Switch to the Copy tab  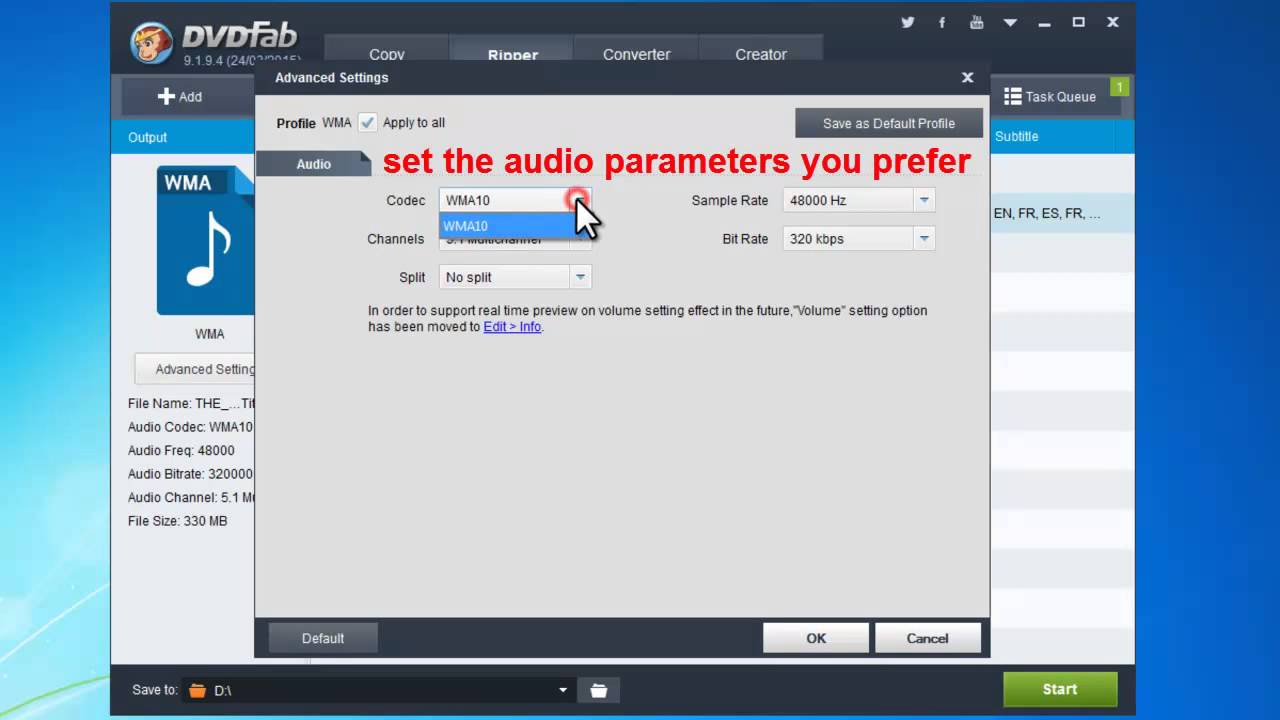tap(387, 54)
